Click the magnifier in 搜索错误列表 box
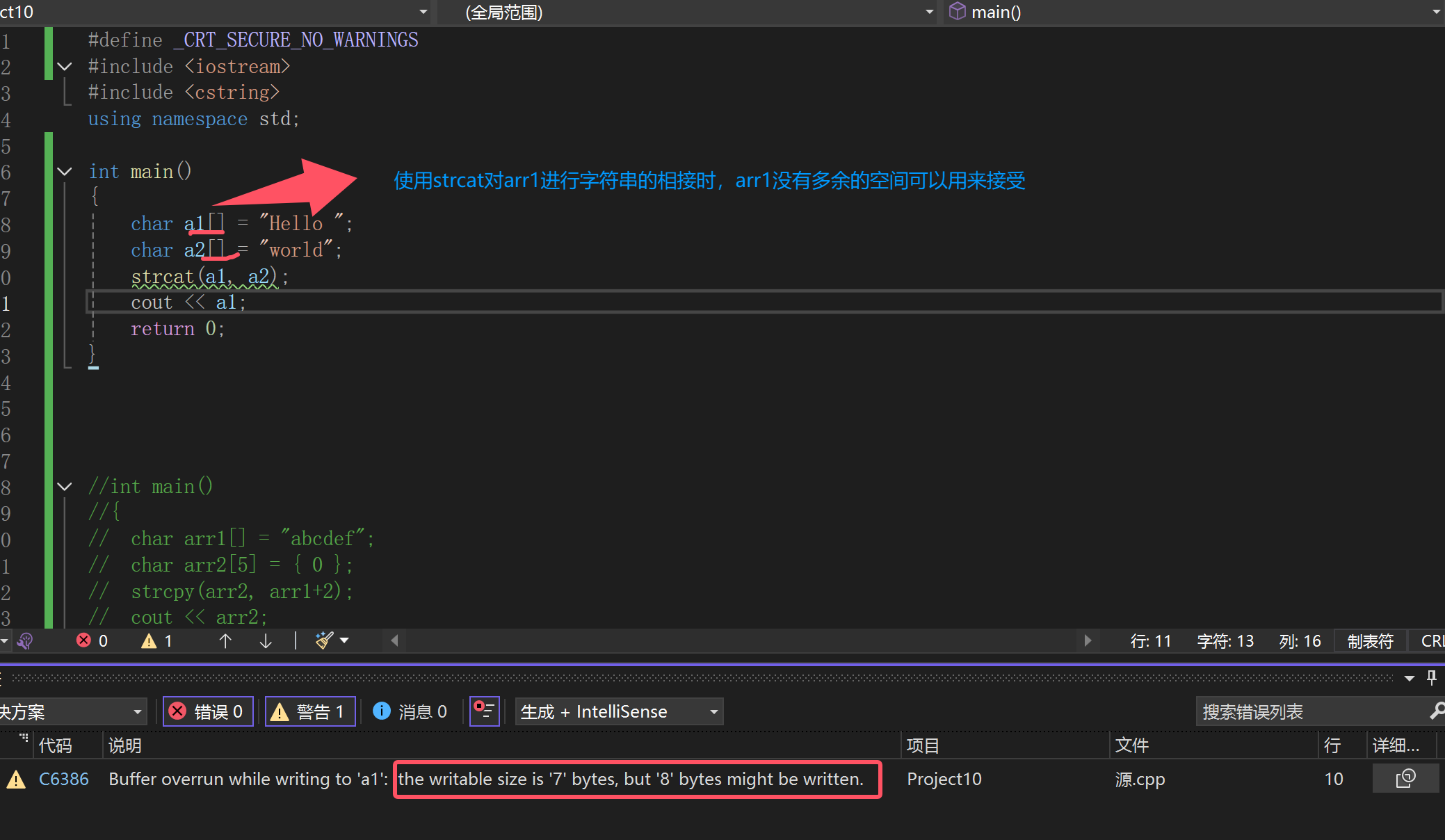This screenshot has width=1445, height=840. pos(1435,711)
